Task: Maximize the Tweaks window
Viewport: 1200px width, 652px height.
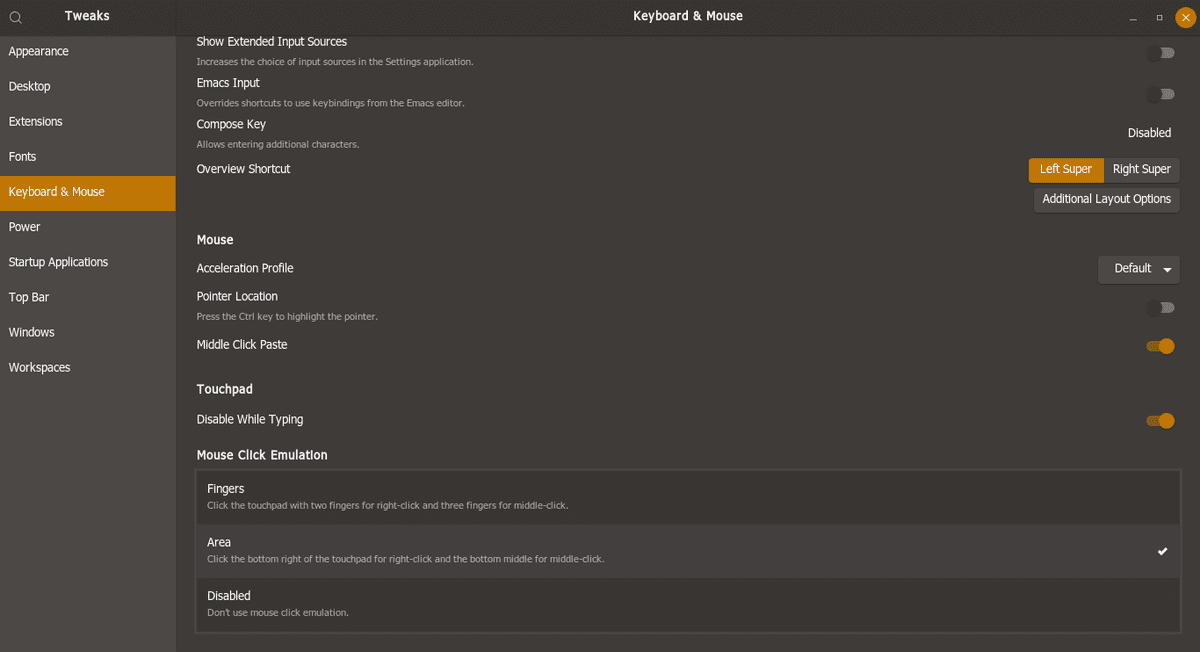Action: pyautogui.click(x=1159, y=17)
